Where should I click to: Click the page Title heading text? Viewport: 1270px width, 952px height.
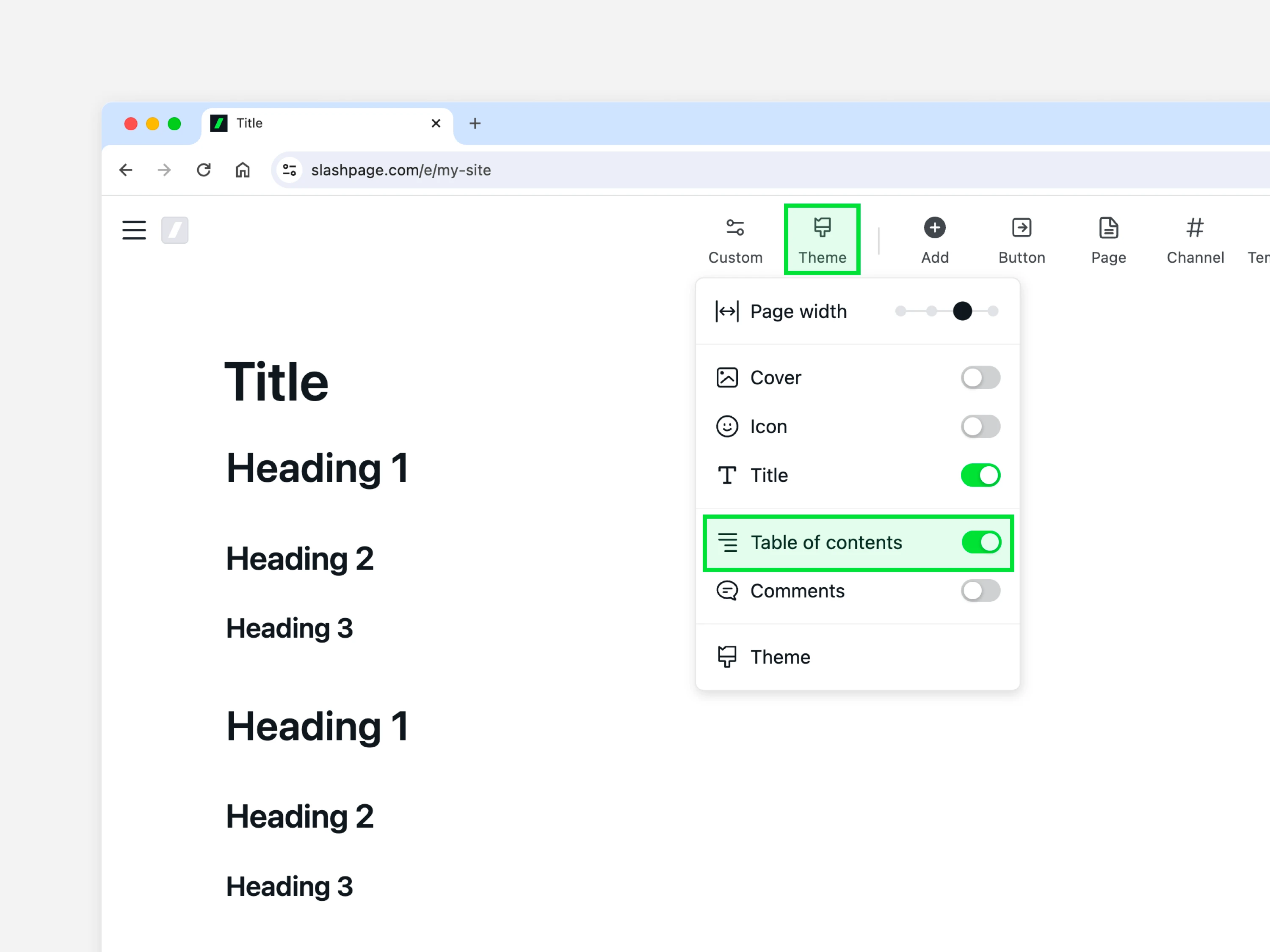pyautogui.click(x=276, y=382)
